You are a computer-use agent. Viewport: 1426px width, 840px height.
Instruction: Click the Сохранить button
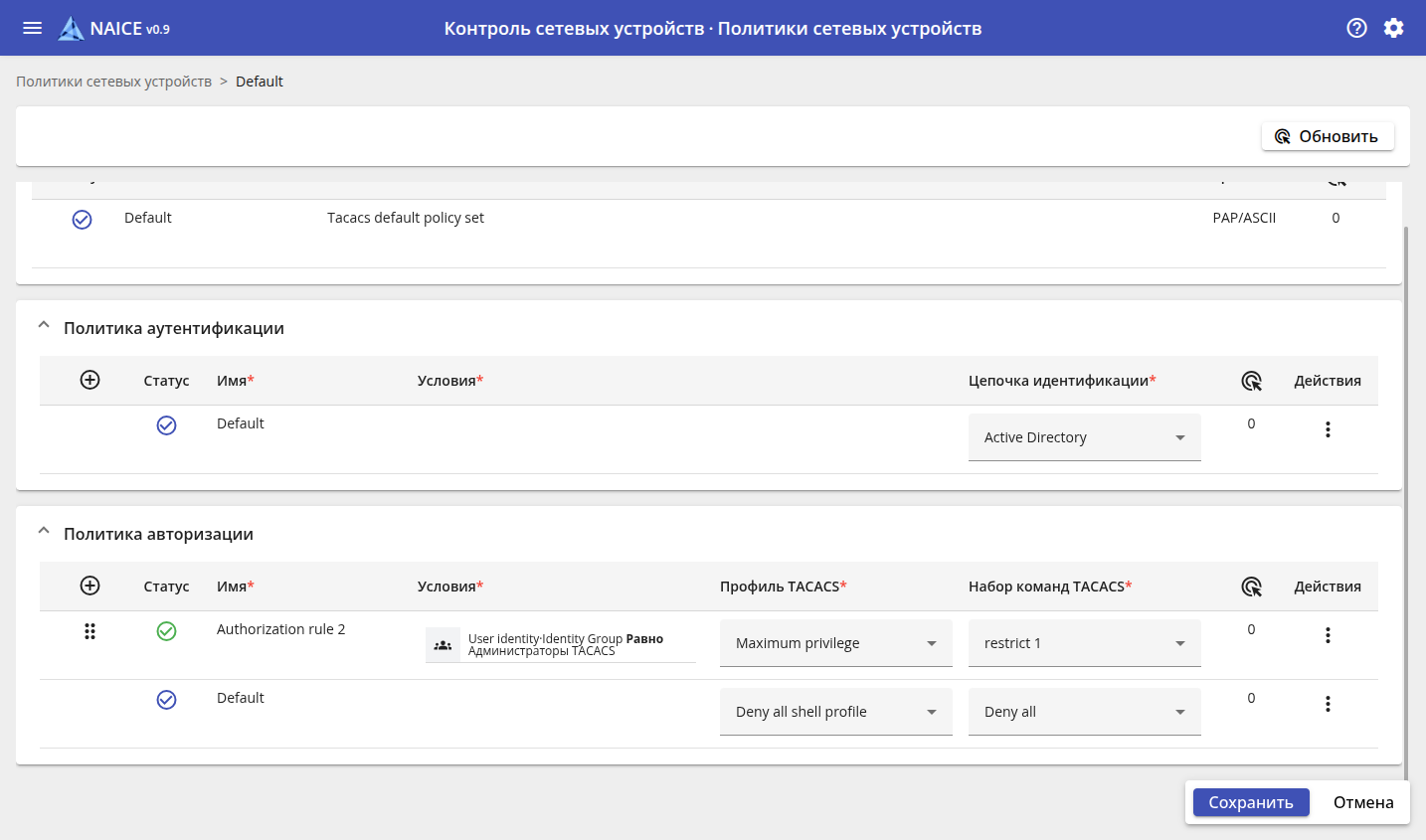[1250, 802]
